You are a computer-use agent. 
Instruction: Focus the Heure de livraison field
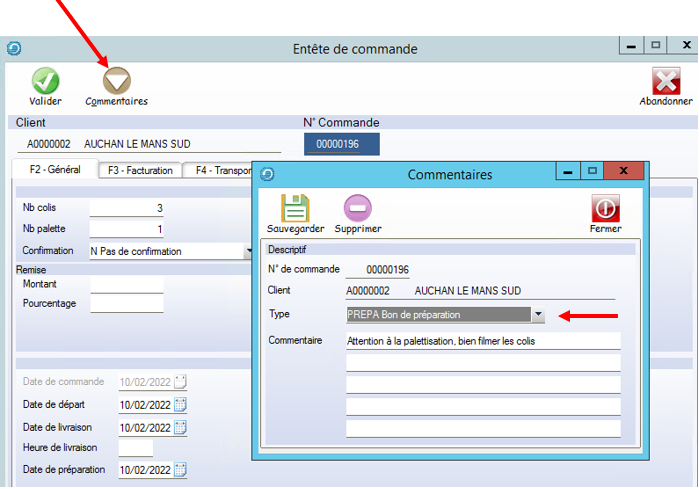136,448
